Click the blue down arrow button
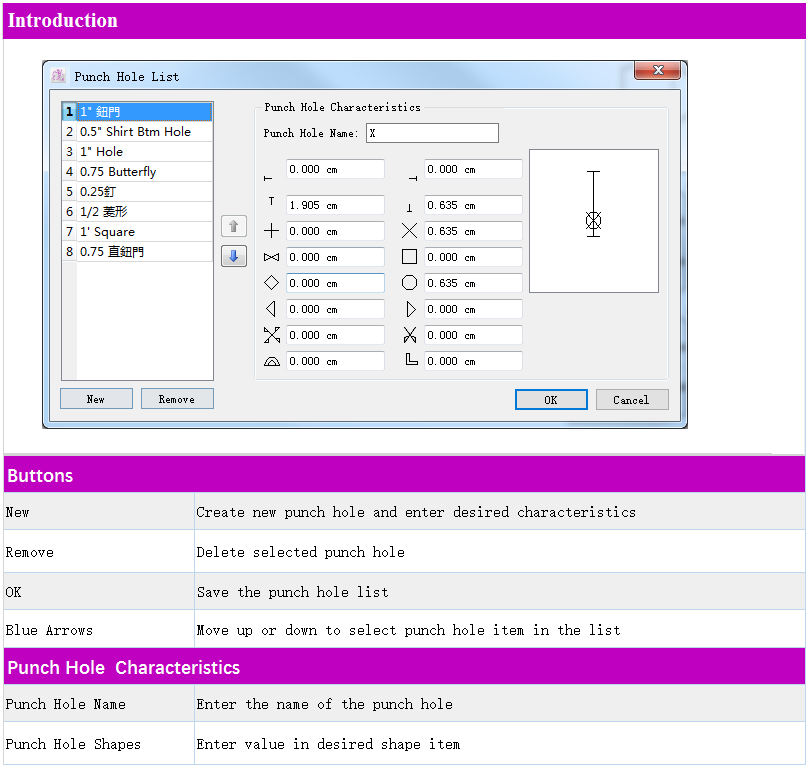This screenshot has width=810, height=776. 233,256
